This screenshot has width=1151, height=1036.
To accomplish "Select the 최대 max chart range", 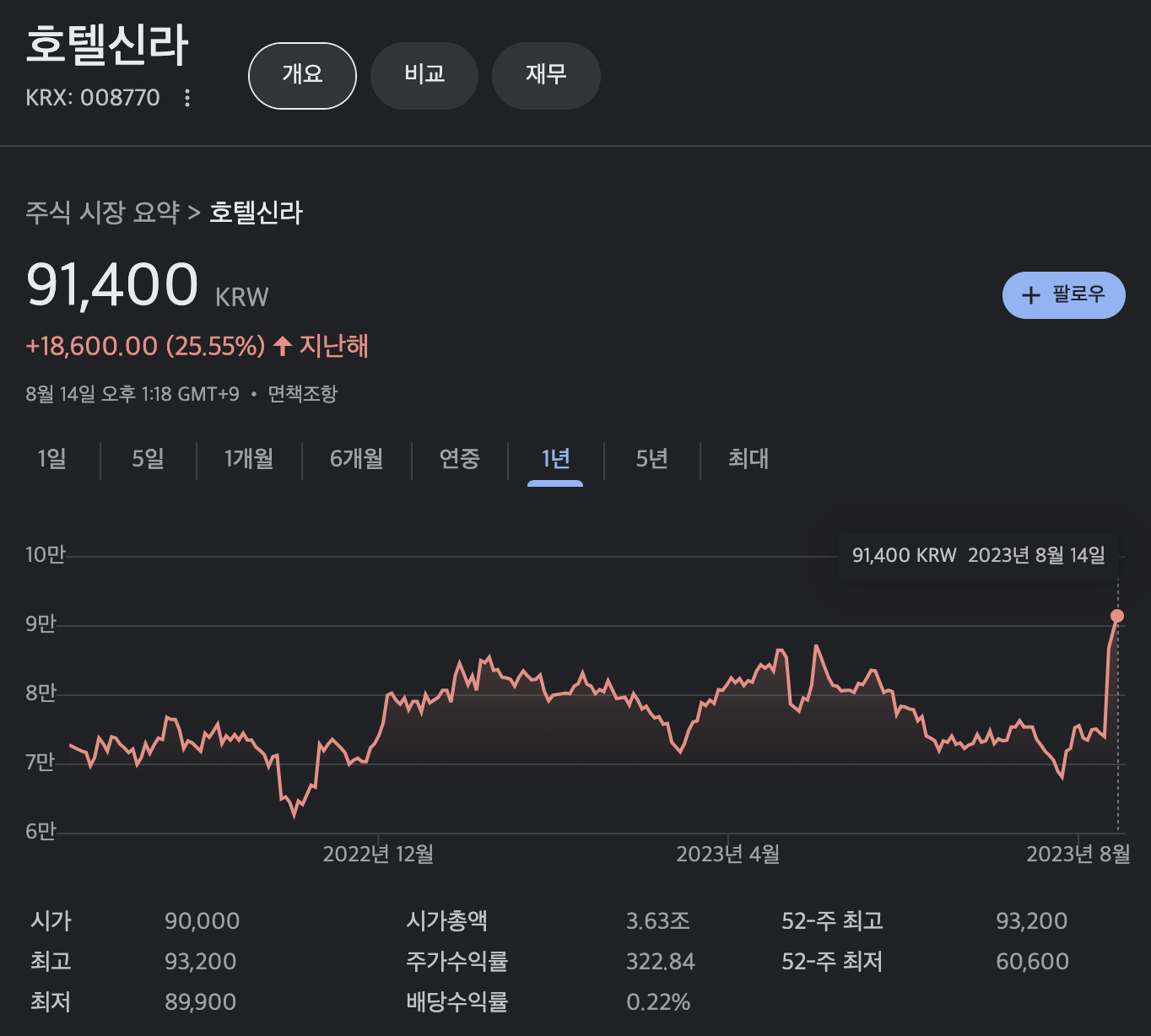I will pos(748,459).
